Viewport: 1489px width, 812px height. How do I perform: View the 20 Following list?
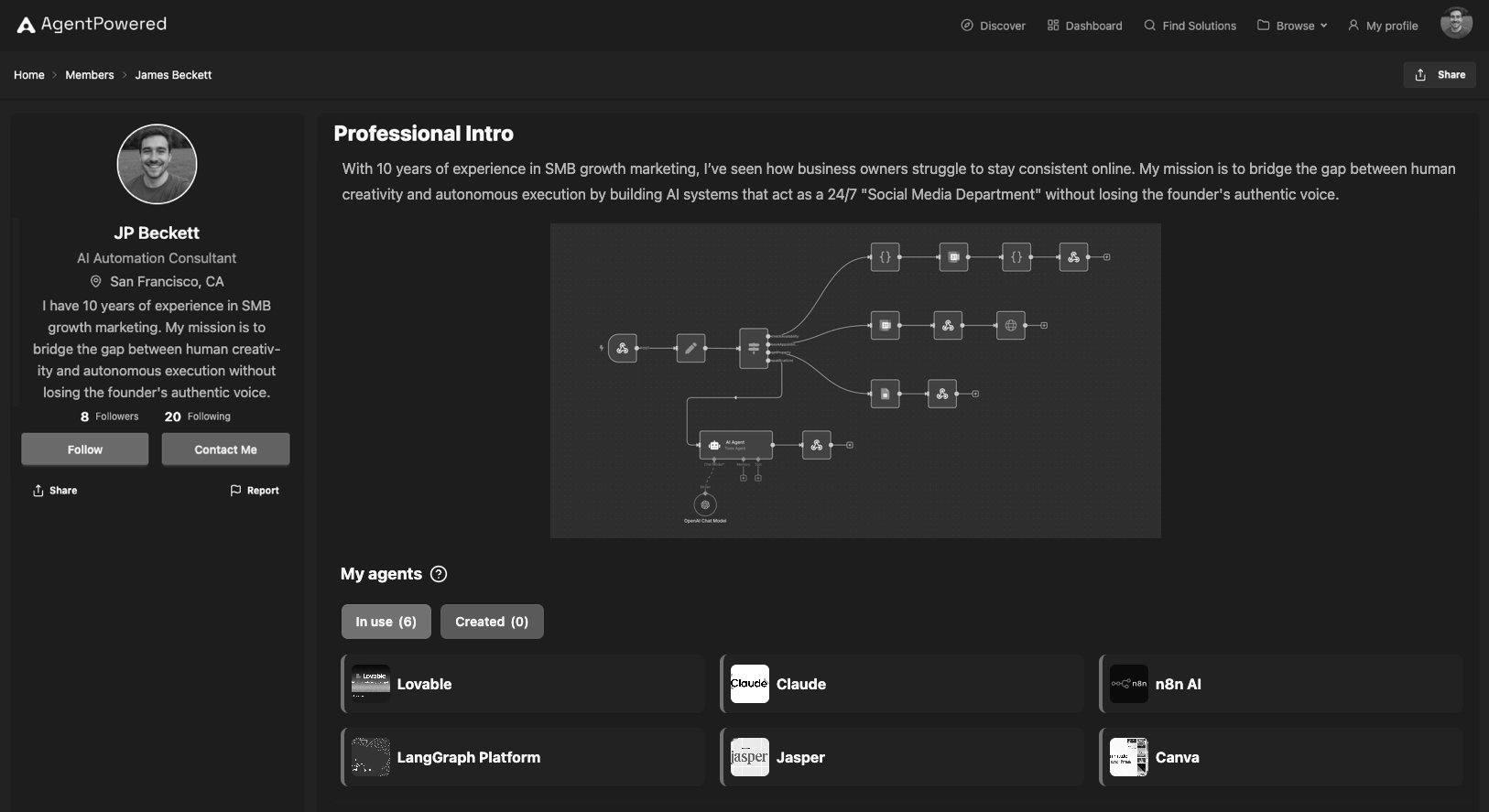point(198,417)
